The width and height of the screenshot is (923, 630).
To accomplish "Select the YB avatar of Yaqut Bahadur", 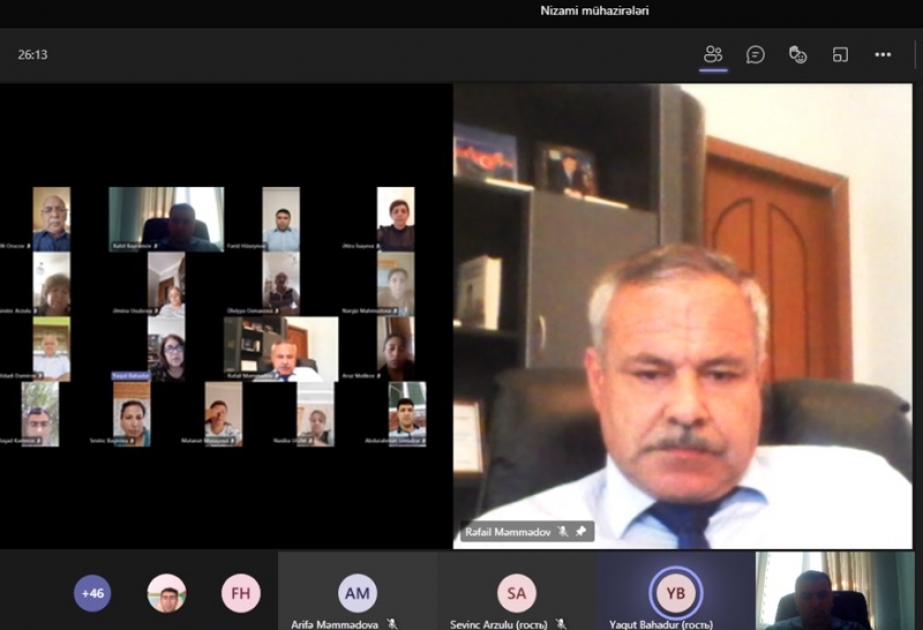I will coord(676,593).
